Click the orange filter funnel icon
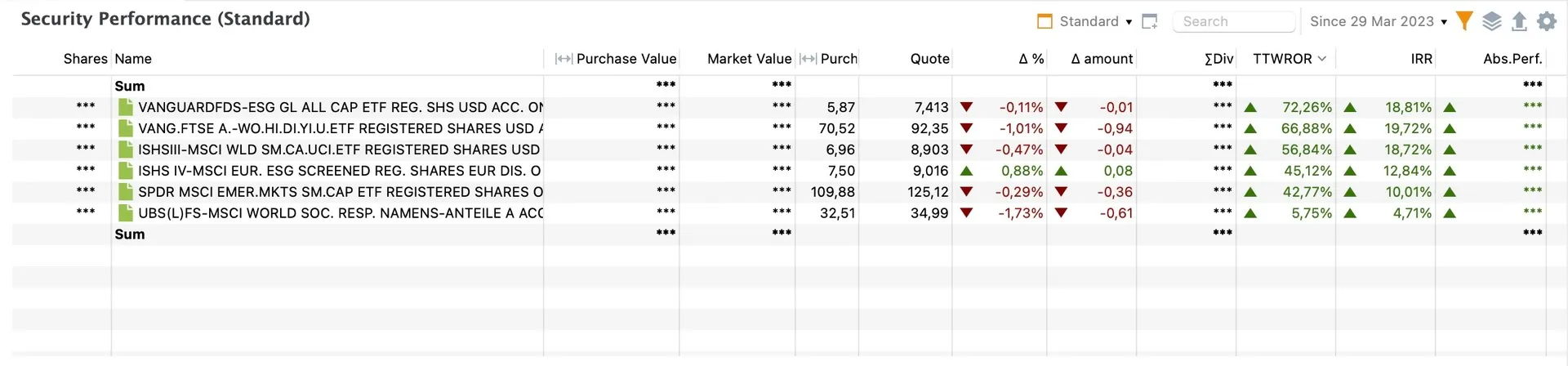The width and height of the screenshot is (1568, 366). (x=1464, y=21)
